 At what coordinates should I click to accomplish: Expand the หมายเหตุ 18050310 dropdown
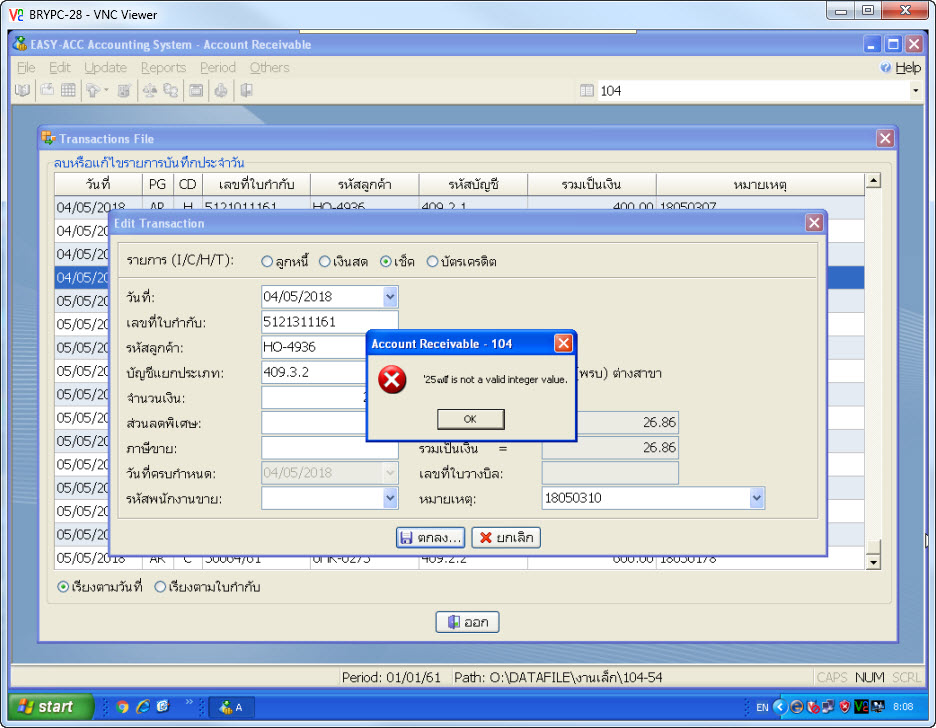[x=756, y=498]
